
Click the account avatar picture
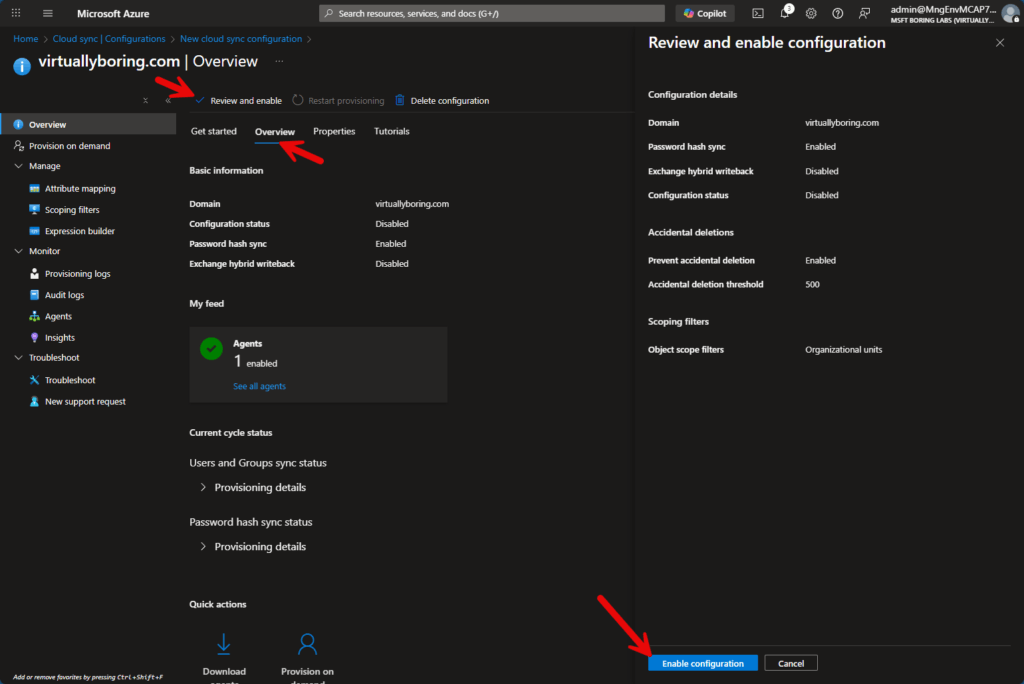coord(1011,13)
